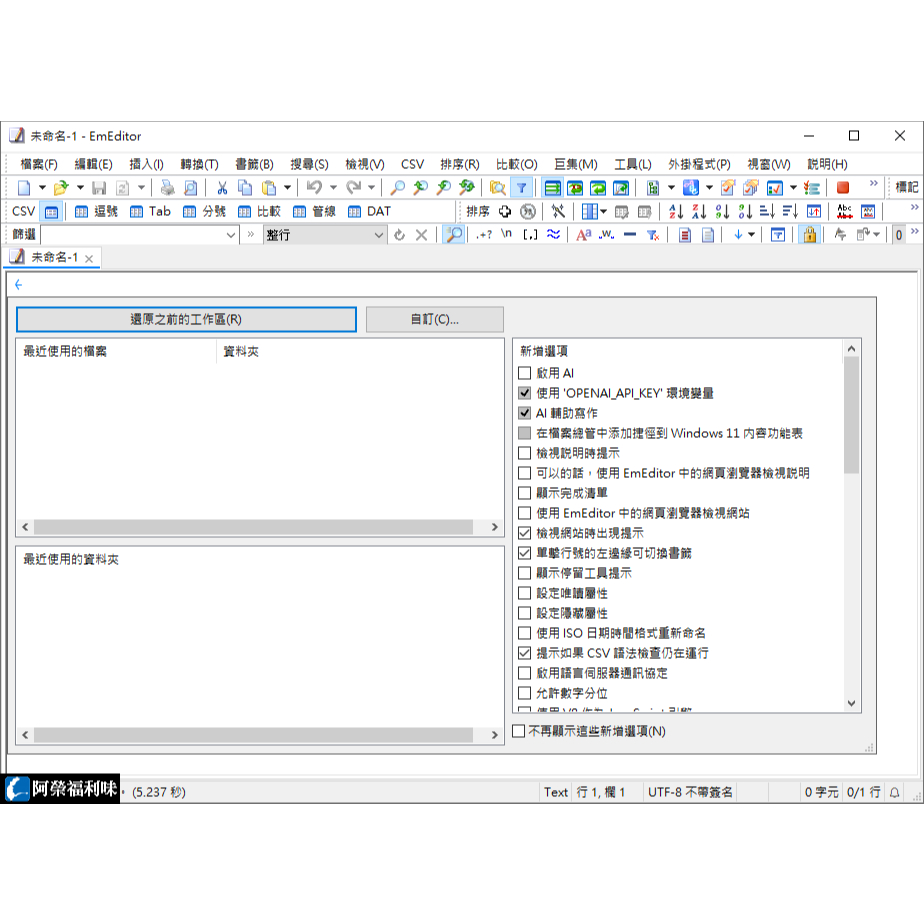This screenshot has height=924, width=924.
Task: Toggle the escape sequence \n filter option
Action: click(506, 235)
